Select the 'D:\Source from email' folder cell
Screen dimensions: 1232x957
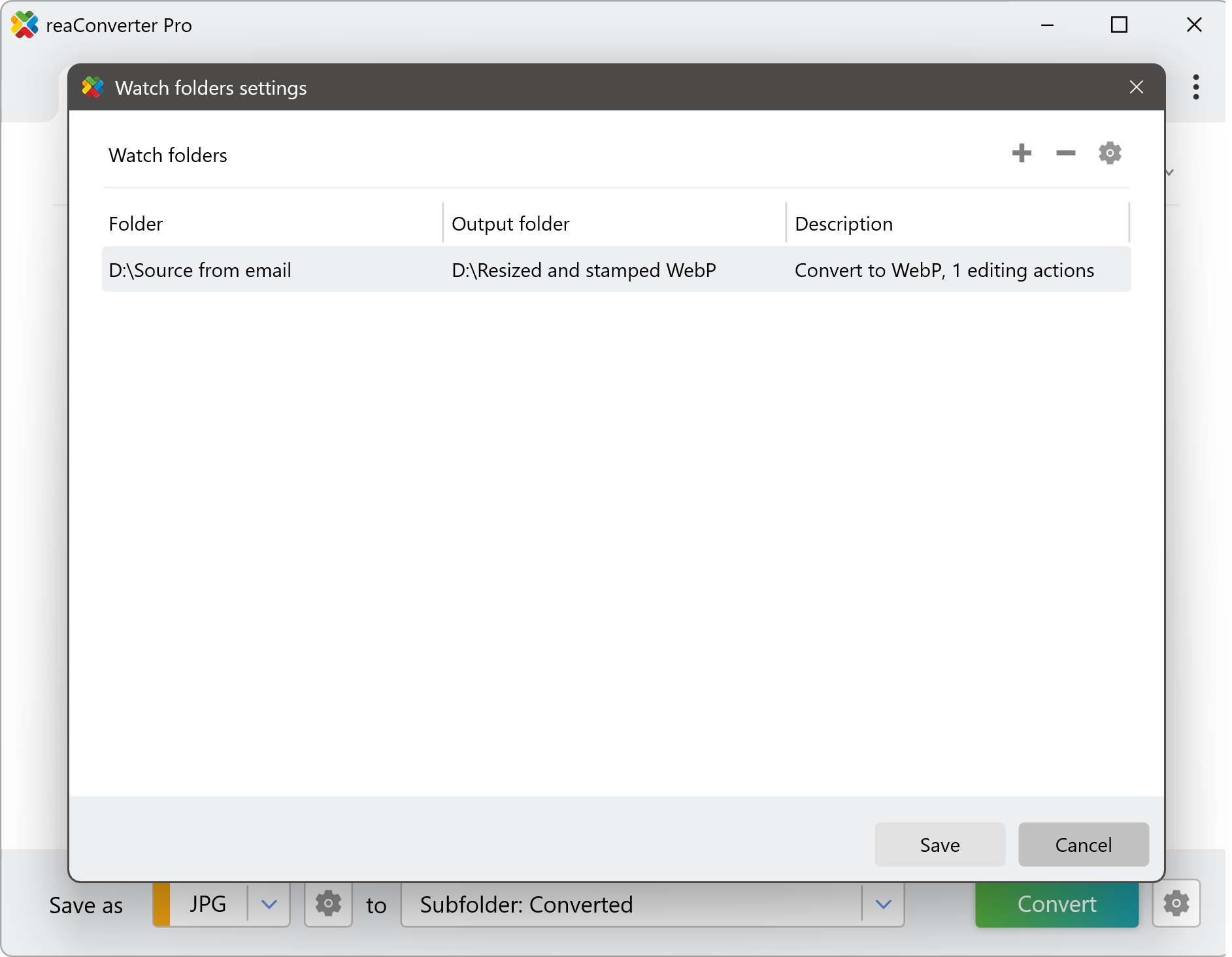(200, 270)
